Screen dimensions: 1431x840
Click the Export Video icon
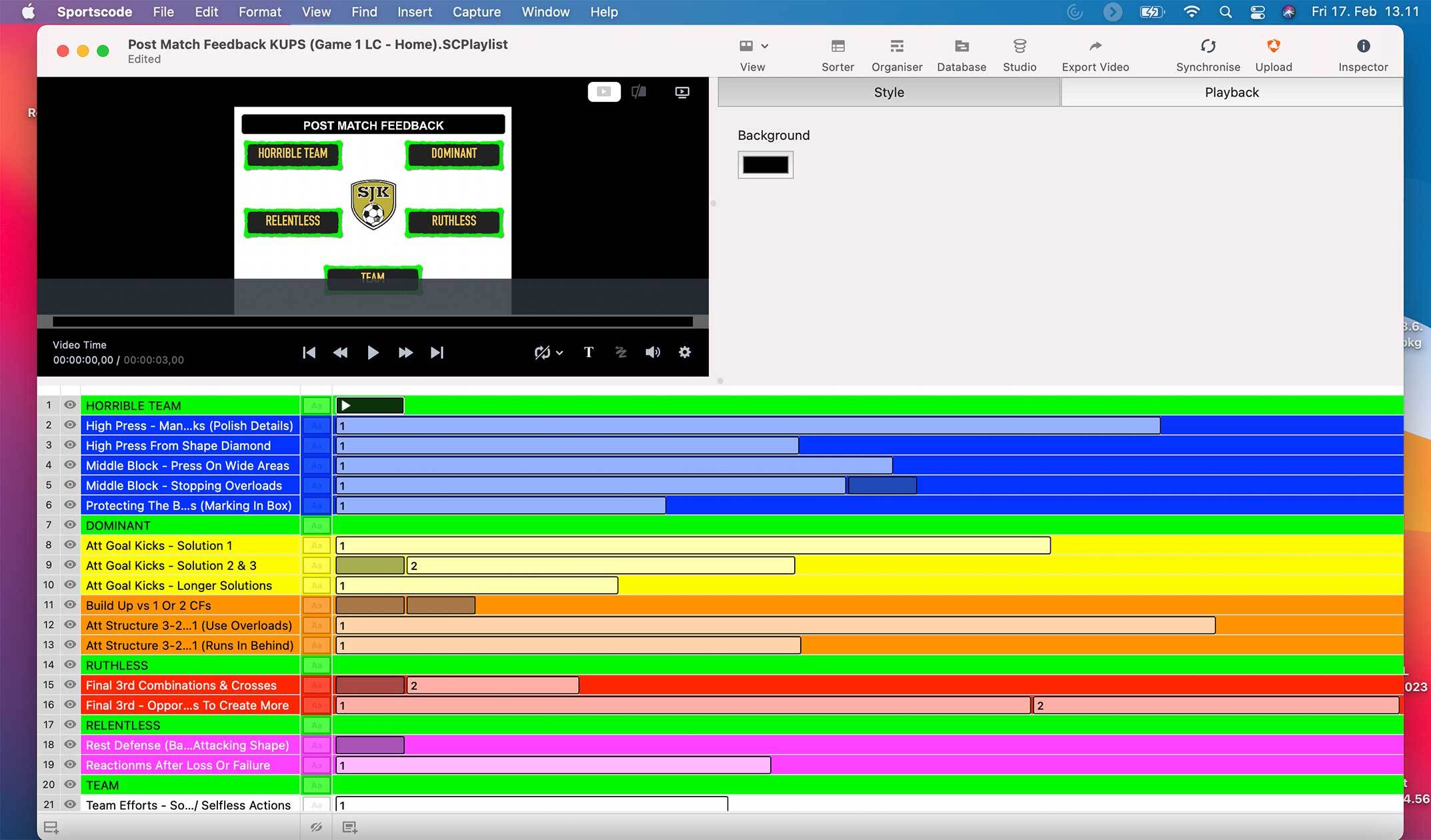click(x=1095, y=47)
